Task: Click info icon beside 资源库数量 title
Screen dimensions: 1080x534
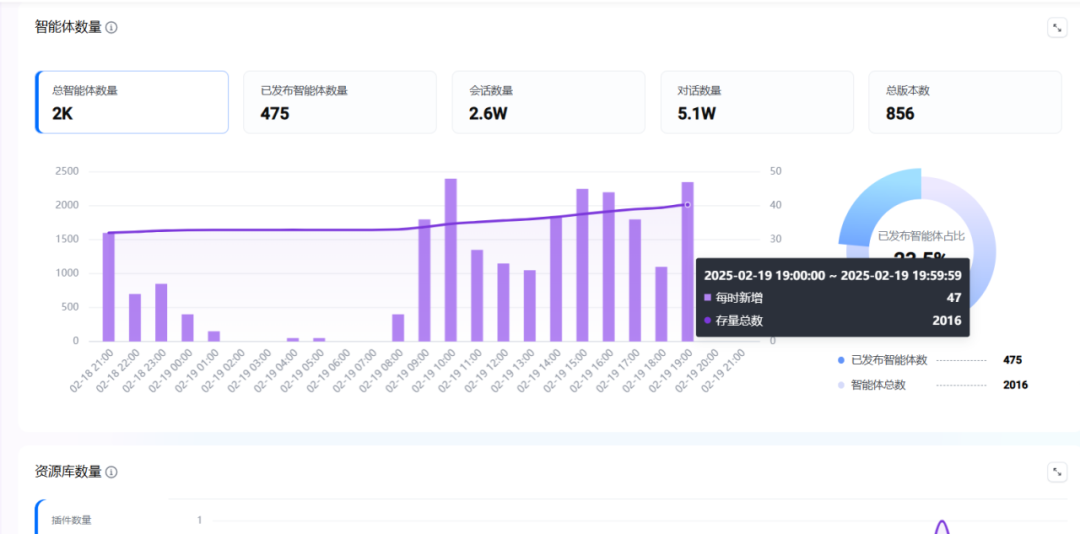Action: click(x=111, y=472)
